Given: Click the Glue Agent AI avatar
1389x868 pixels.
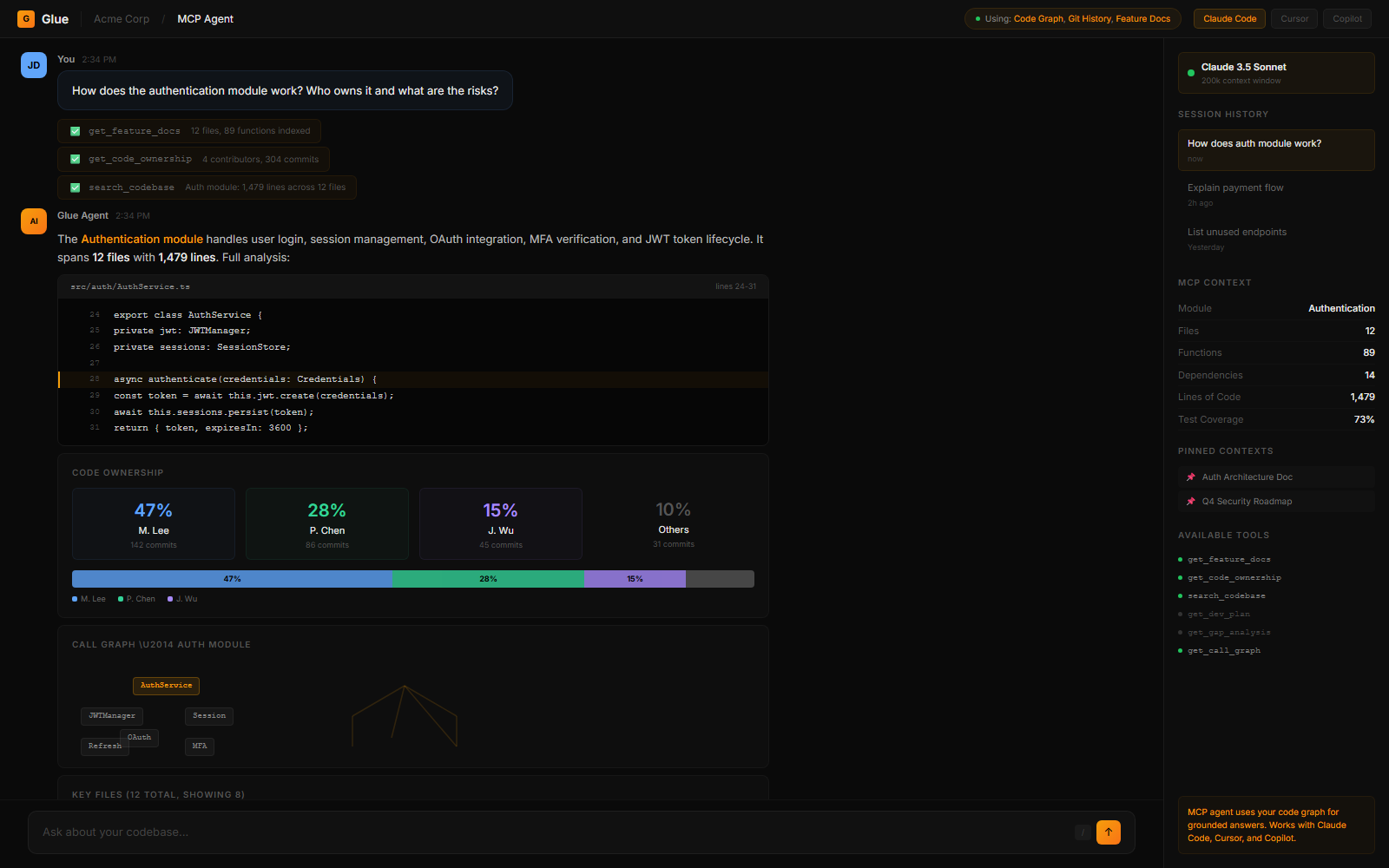Looking at the screenshot, I should (x=34, y=221).
